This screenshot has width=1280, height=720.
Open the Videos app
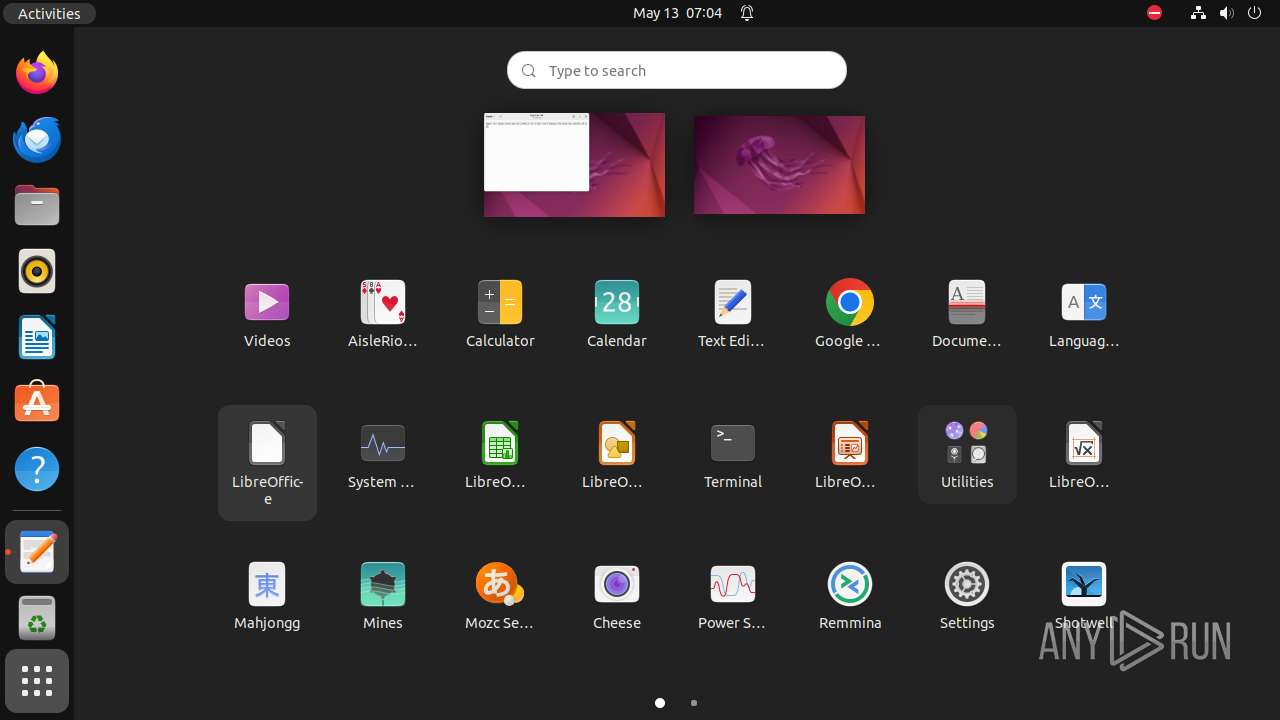click(267, 313)
